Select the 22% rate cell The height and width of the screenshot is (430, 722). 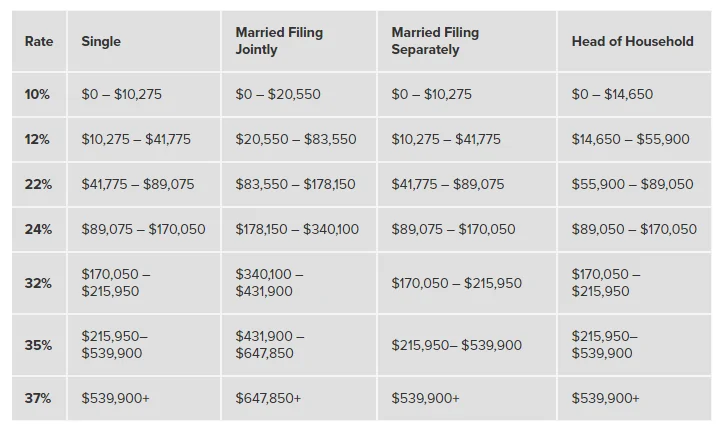point(39,185)
